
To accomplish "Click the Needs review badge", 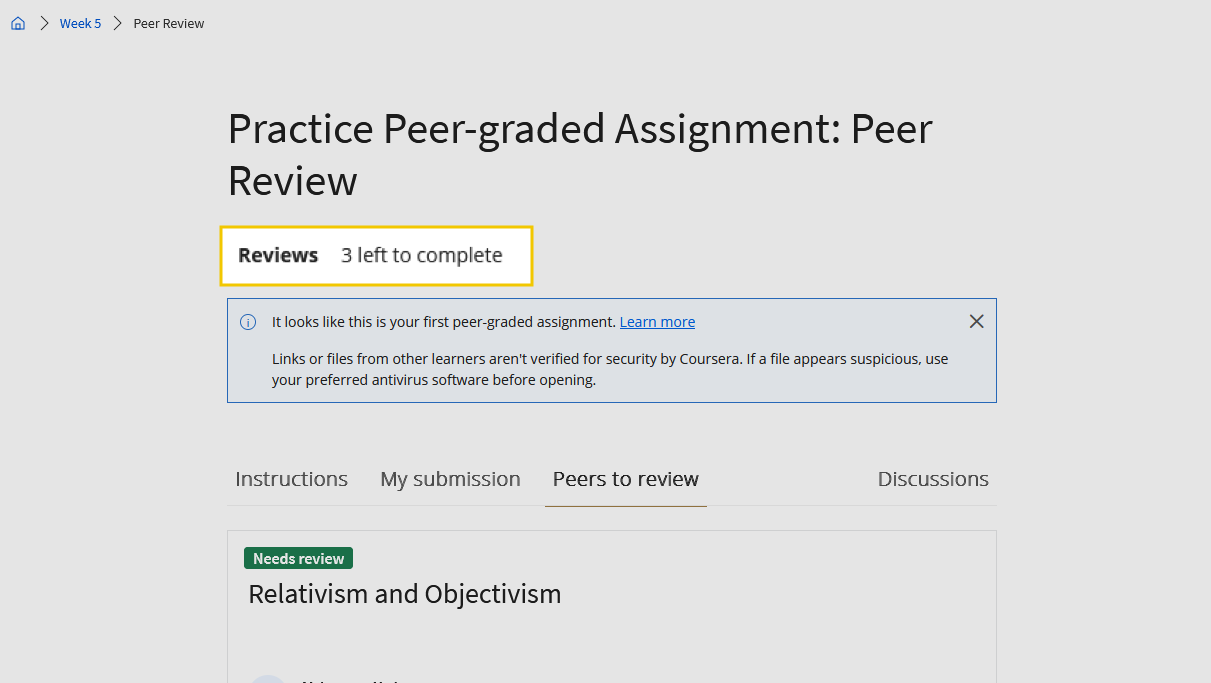I will [x=298, y=558].
